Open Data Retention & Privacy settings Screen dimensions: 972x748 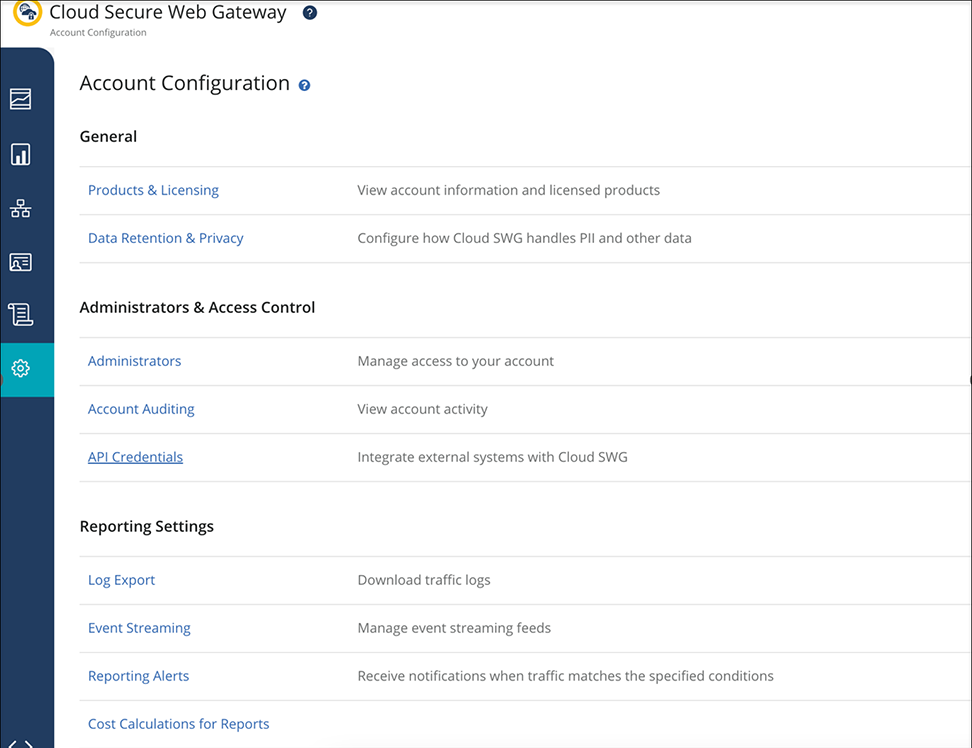pos(165,238)
